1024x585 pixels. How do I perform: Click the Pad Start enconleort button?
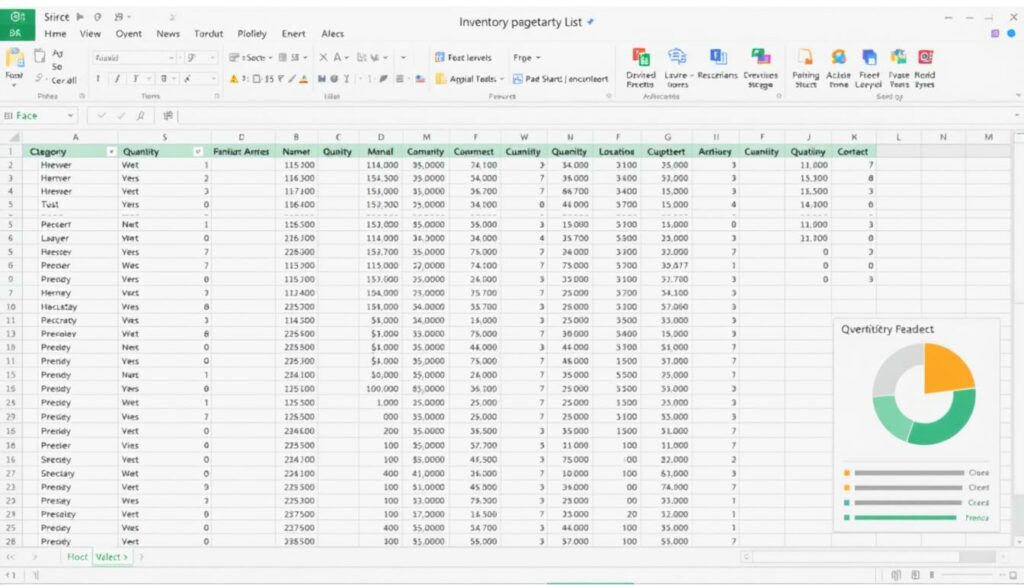click(x=560, y=79)
